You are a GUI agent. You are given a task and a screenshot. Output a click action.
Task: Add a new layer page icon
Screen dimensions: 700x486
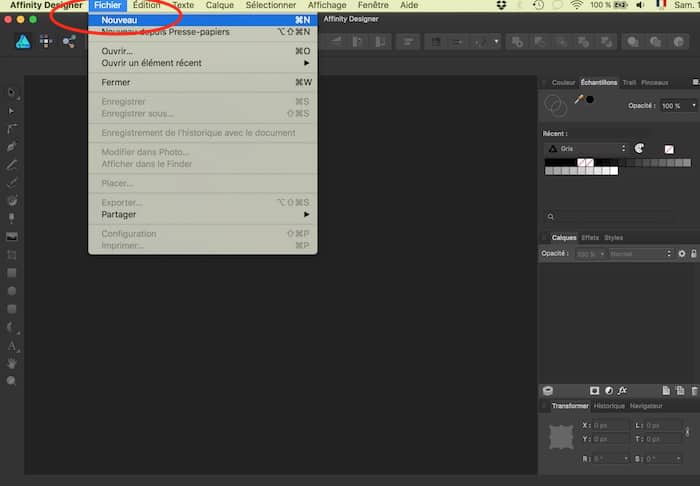(666, 391)
